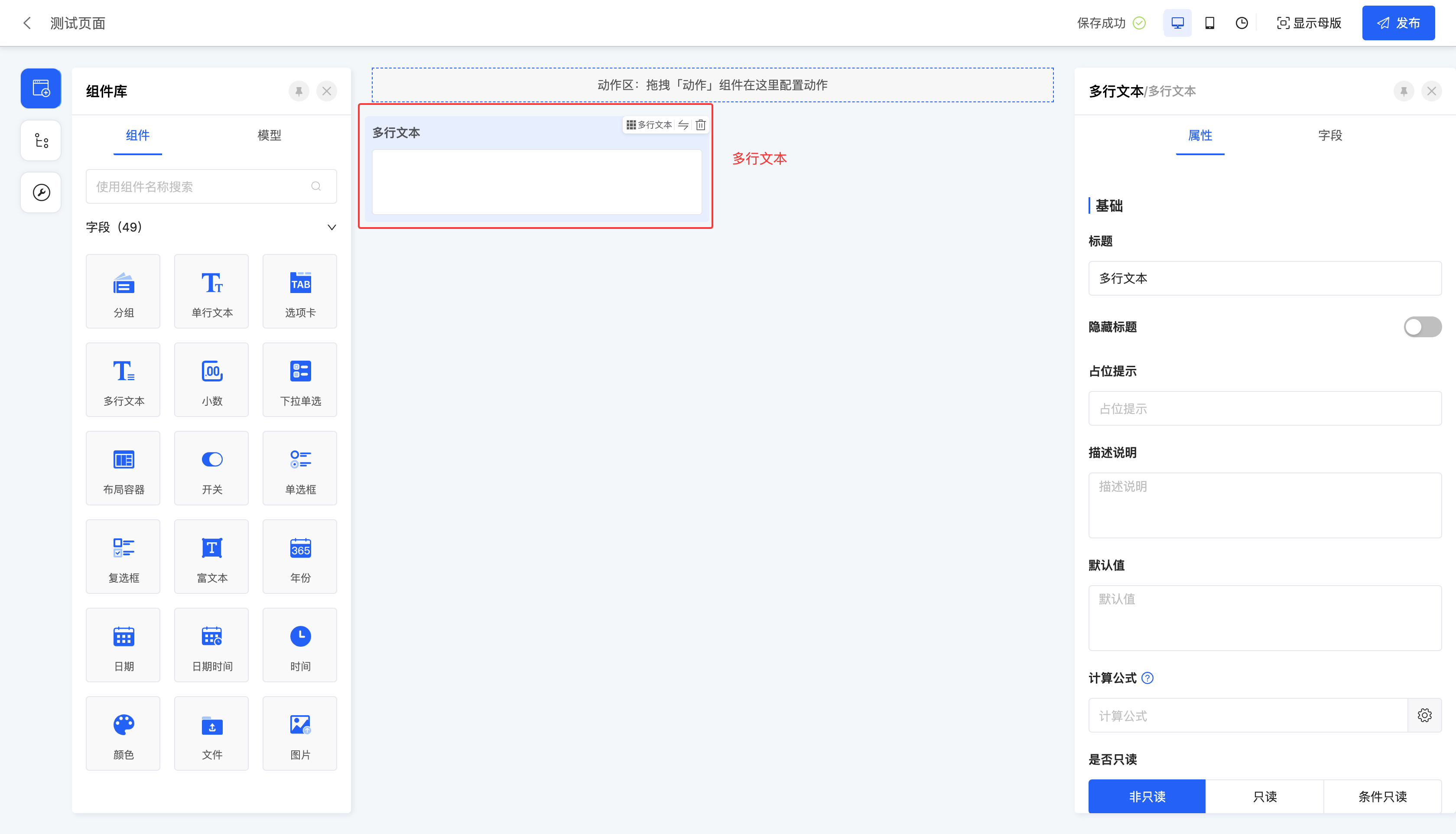
Task: Delete the selected 多行文本 component via trash icon
Action: point(700,125)
